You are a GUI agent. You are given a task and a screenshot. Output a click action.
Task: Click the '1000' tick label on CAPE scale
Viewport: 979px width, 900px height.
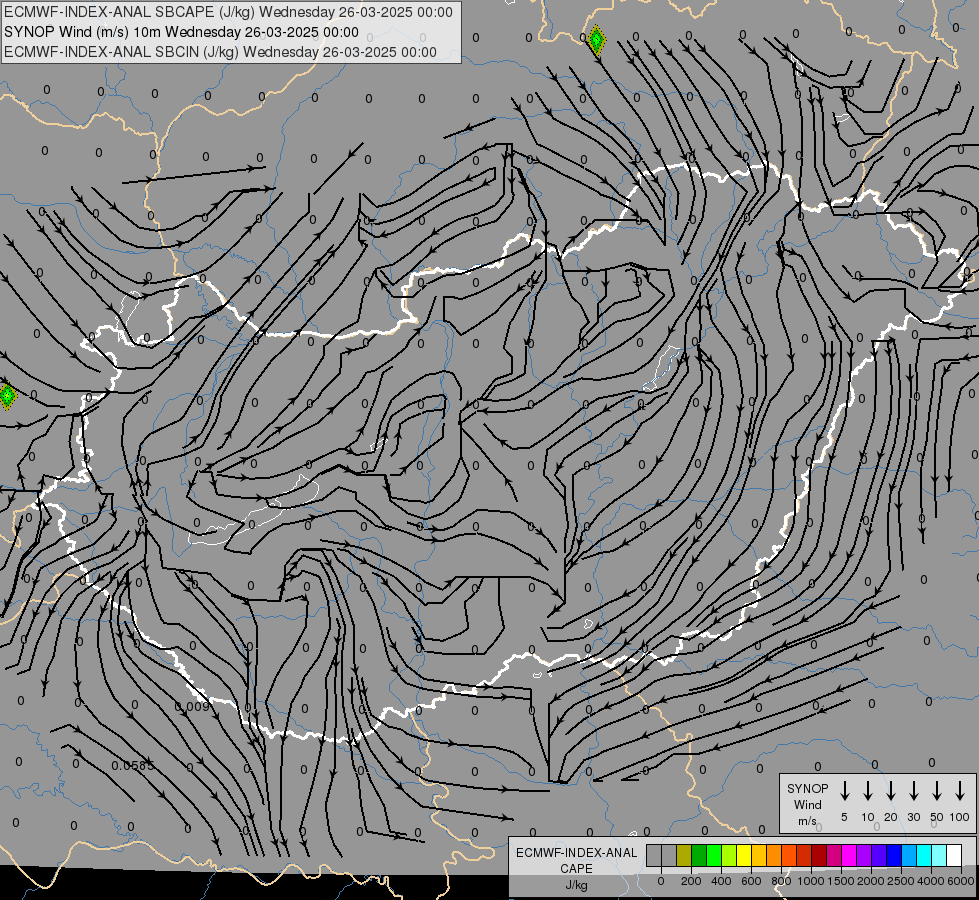click(x=811, y=881)
